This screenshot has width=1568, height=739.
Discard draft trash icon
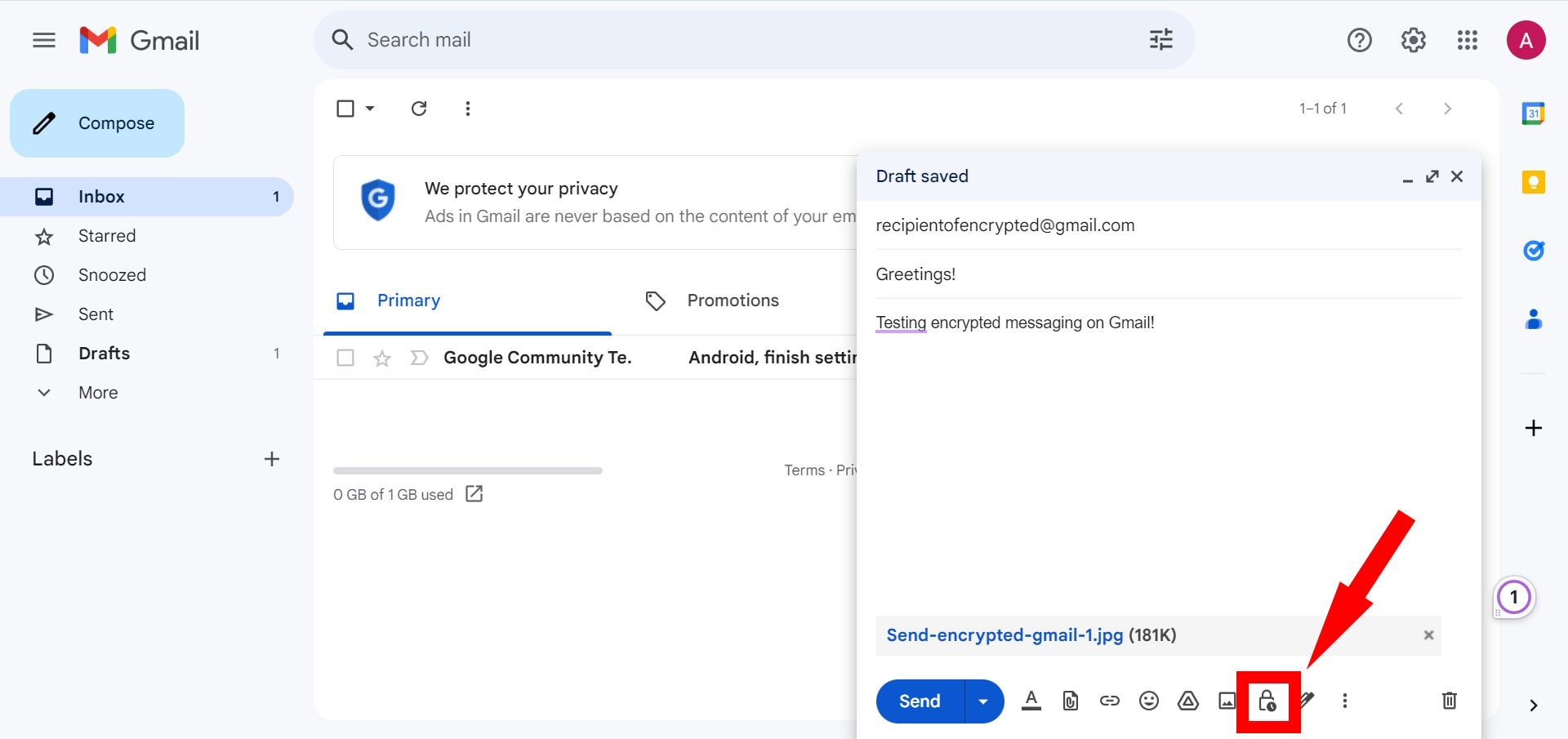(x=1449, y=701)
